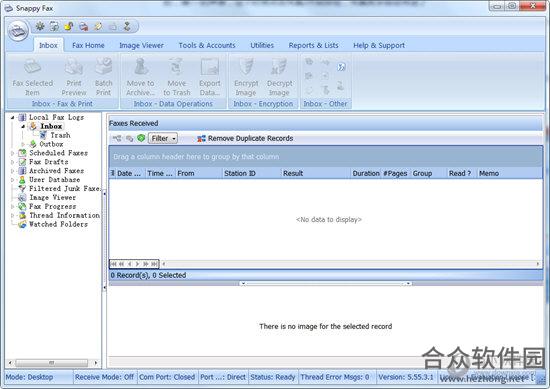The width and height of the screenshot is (550, 389).
Task: Click the pencil note quick access icon
Action: [98, 26]
